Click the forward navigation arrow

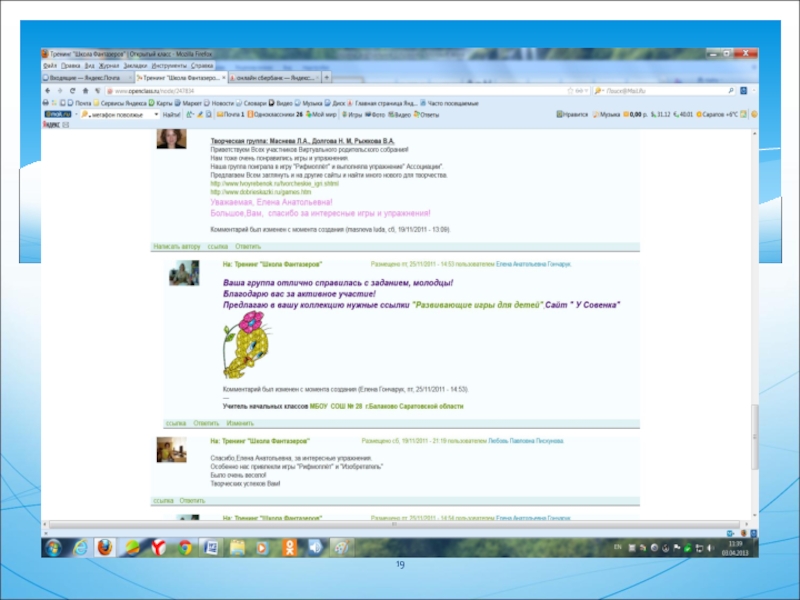click(x=60, y=91)
